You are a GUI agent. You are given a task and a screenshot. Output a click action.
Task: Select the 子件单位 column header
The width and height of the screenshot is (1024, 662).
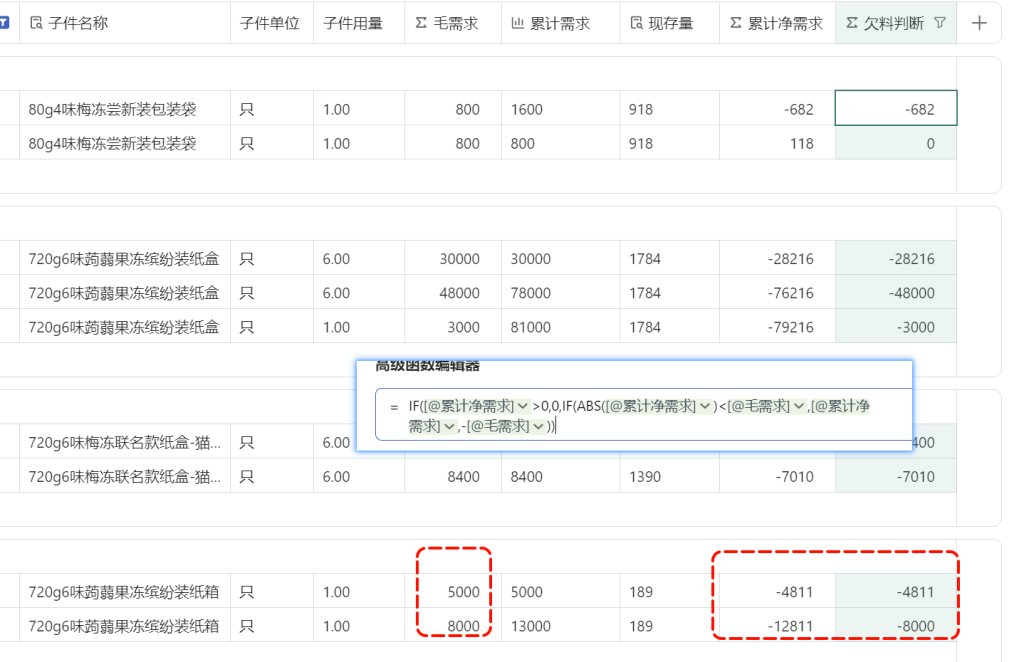pos(272,23)
